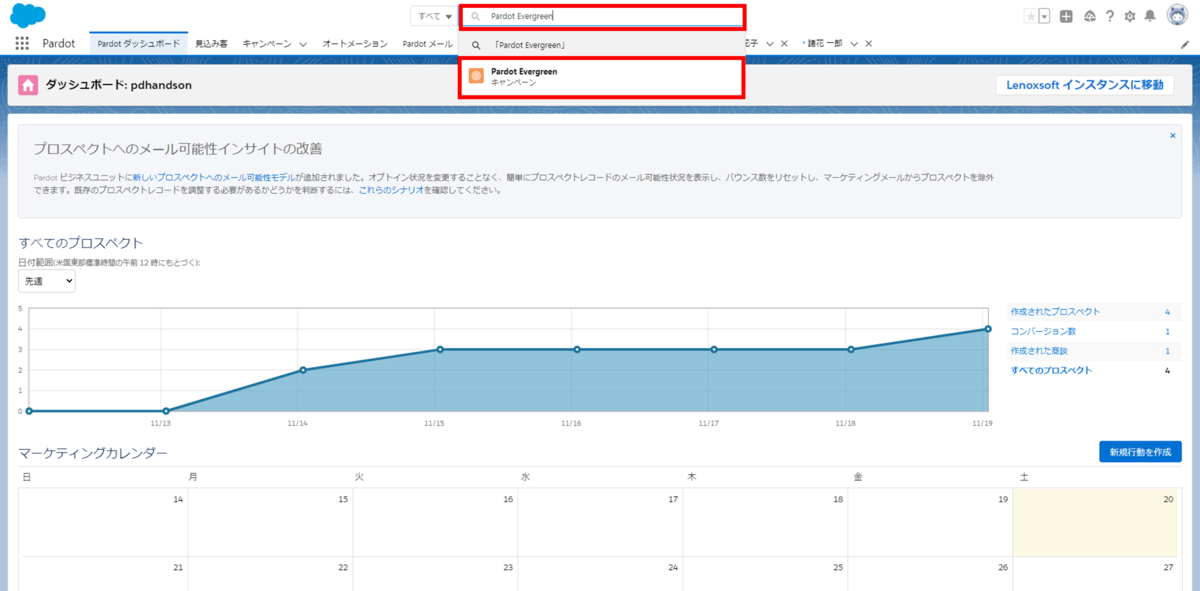The width and height of the screenshot is (1200, 591).
Task: Click the ダッシュボード: pdhandson title
Action: point(118,85)
